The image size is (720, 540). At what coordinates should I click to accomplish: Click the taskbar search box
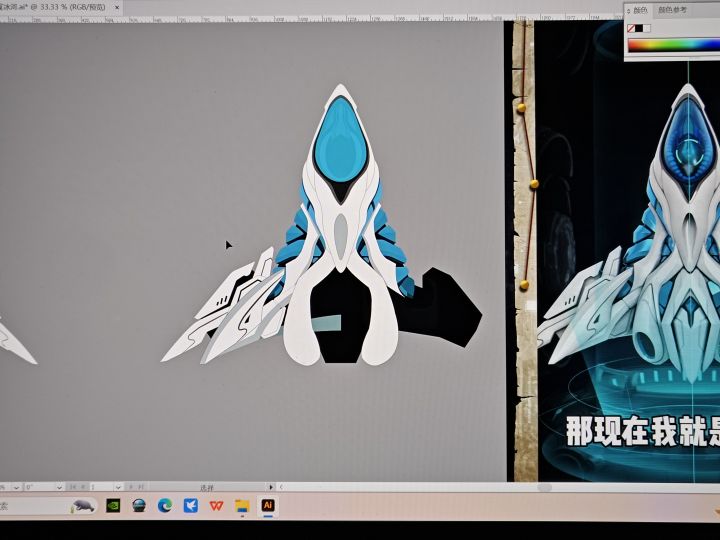pyautogui.click(x=48, y=506)
